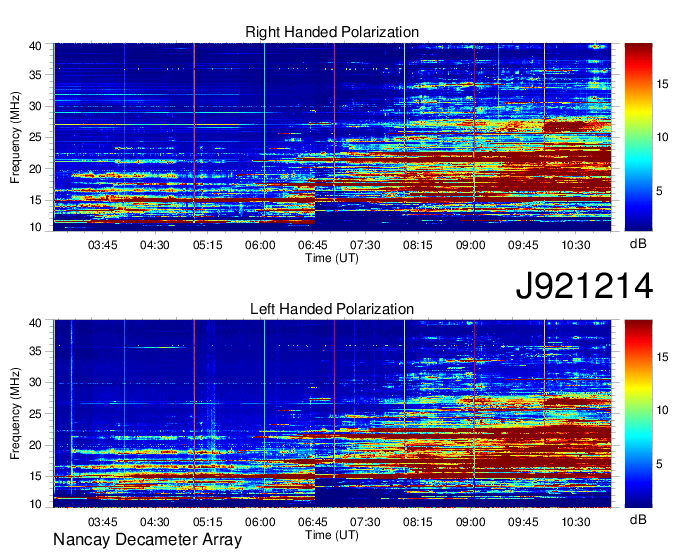Click the 10:30 tick of Right Handed plot
680x552 pixels.
pos(576,245)
